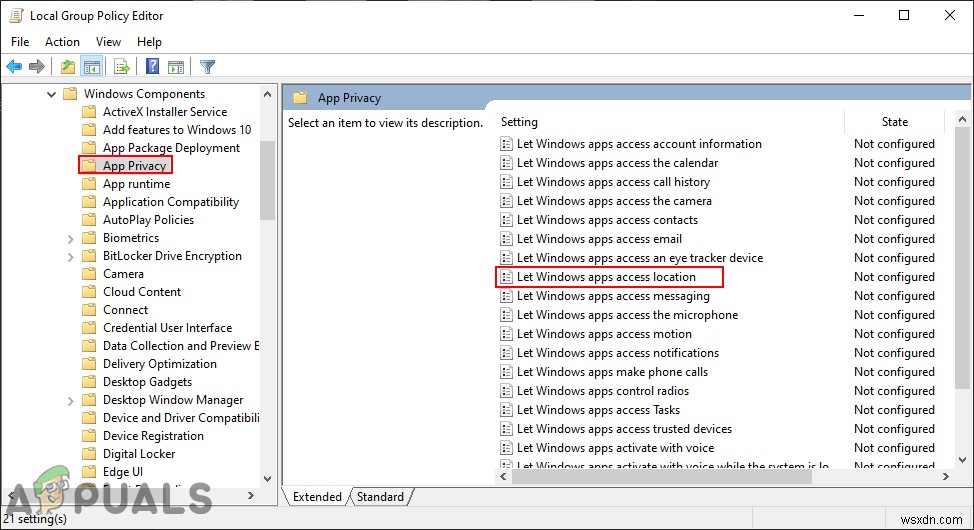This screenshot has height=530, width=974.
Task: Click folder icon in App Privacy header
Action: tap(301, 98)
